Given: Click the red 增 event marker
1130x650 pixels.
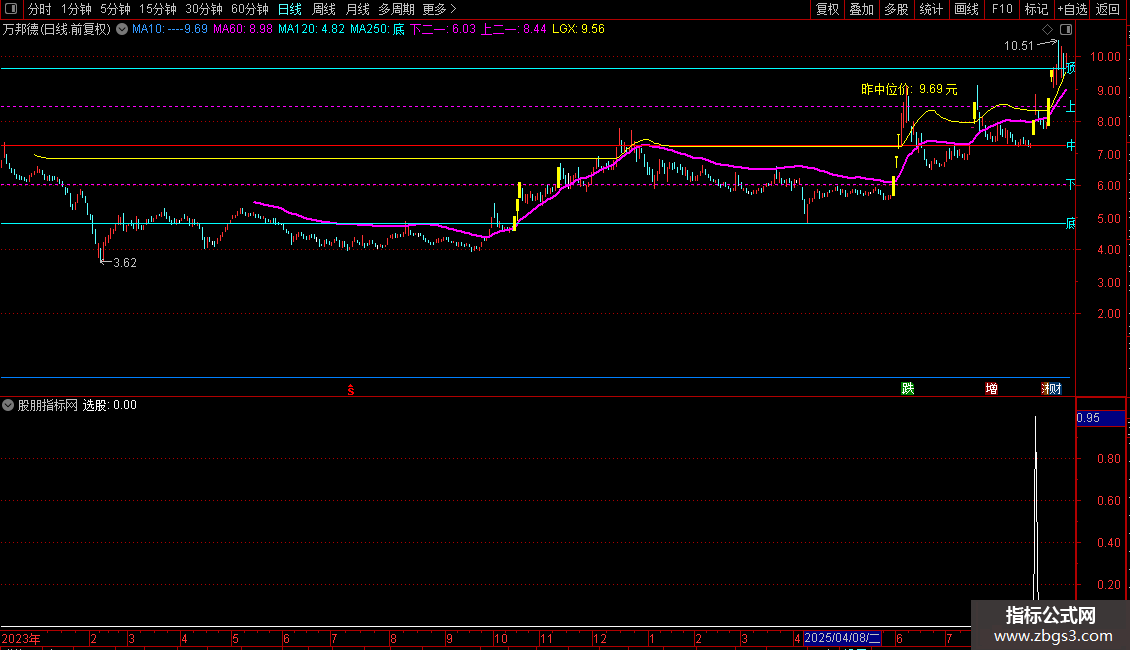Looking at the screenshot, I should pyautogui.click(x=992, y=388).
